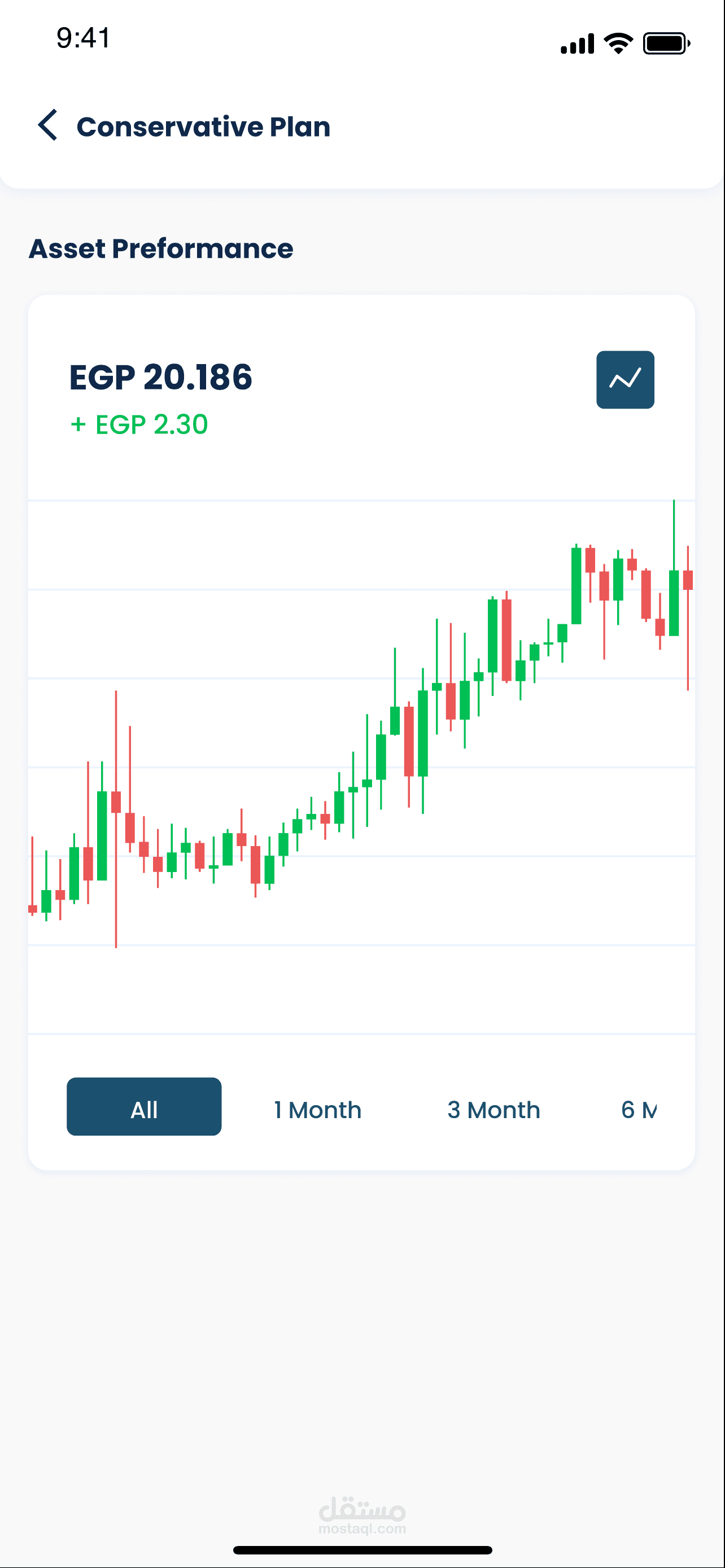Screen dimensions: 725x1568
Task: Tap the cellular signal strength icon
Action: (x=576, y=44)
